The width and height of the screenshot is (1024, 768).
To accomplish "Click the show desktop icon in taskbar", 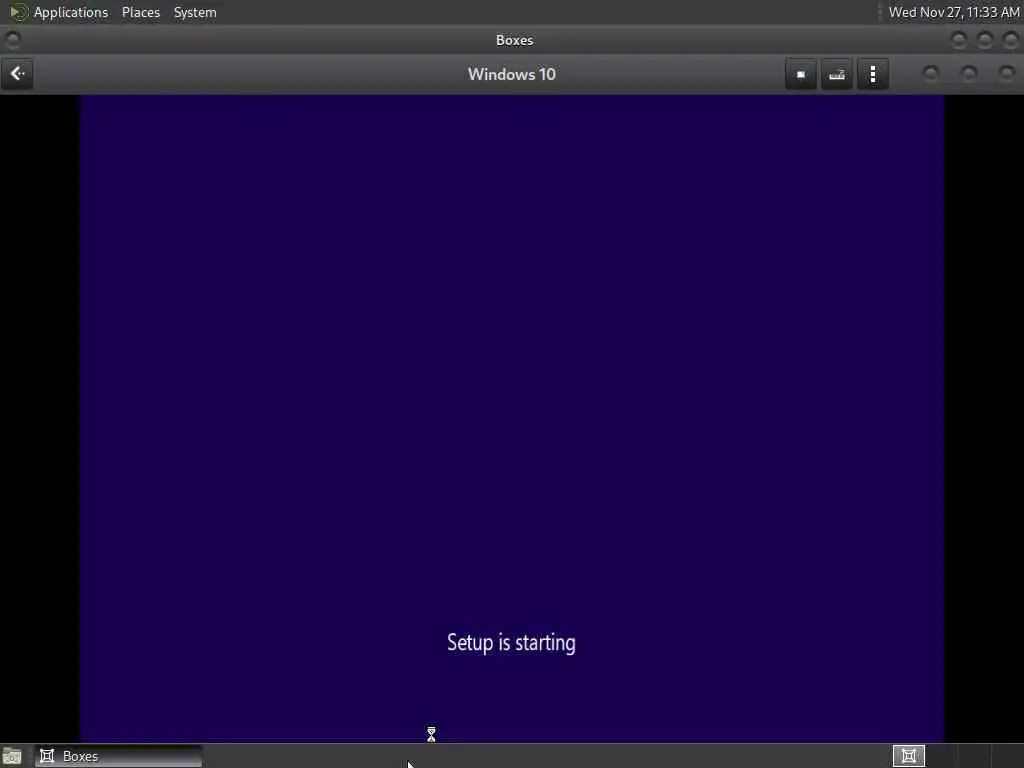I will 12,756.
